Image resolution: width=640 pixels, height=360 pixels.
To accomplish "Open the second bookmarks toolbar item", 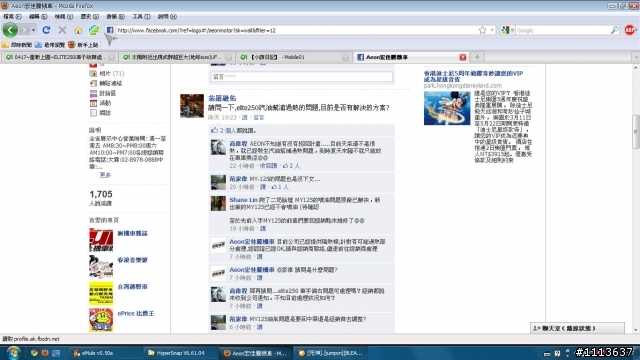I will tap(50, 44).
